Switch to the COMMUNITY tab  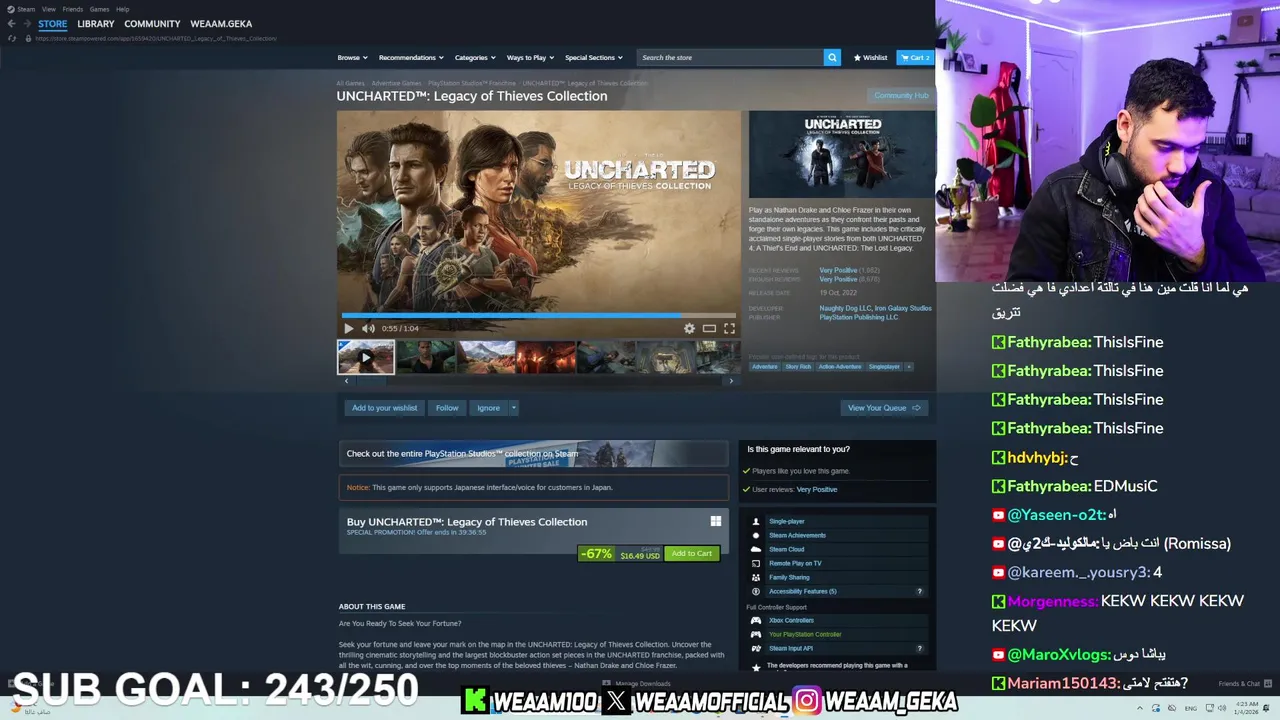pyautogui.click(x=152, y=24)
